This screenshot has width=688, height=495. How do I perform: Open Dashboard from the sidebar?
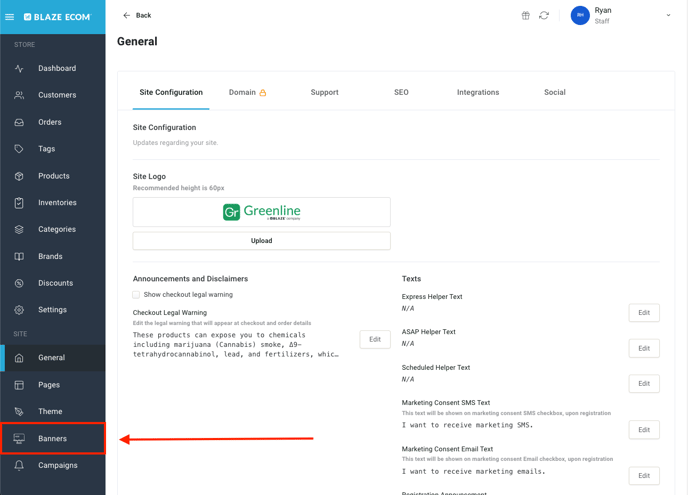coord(56,69)
